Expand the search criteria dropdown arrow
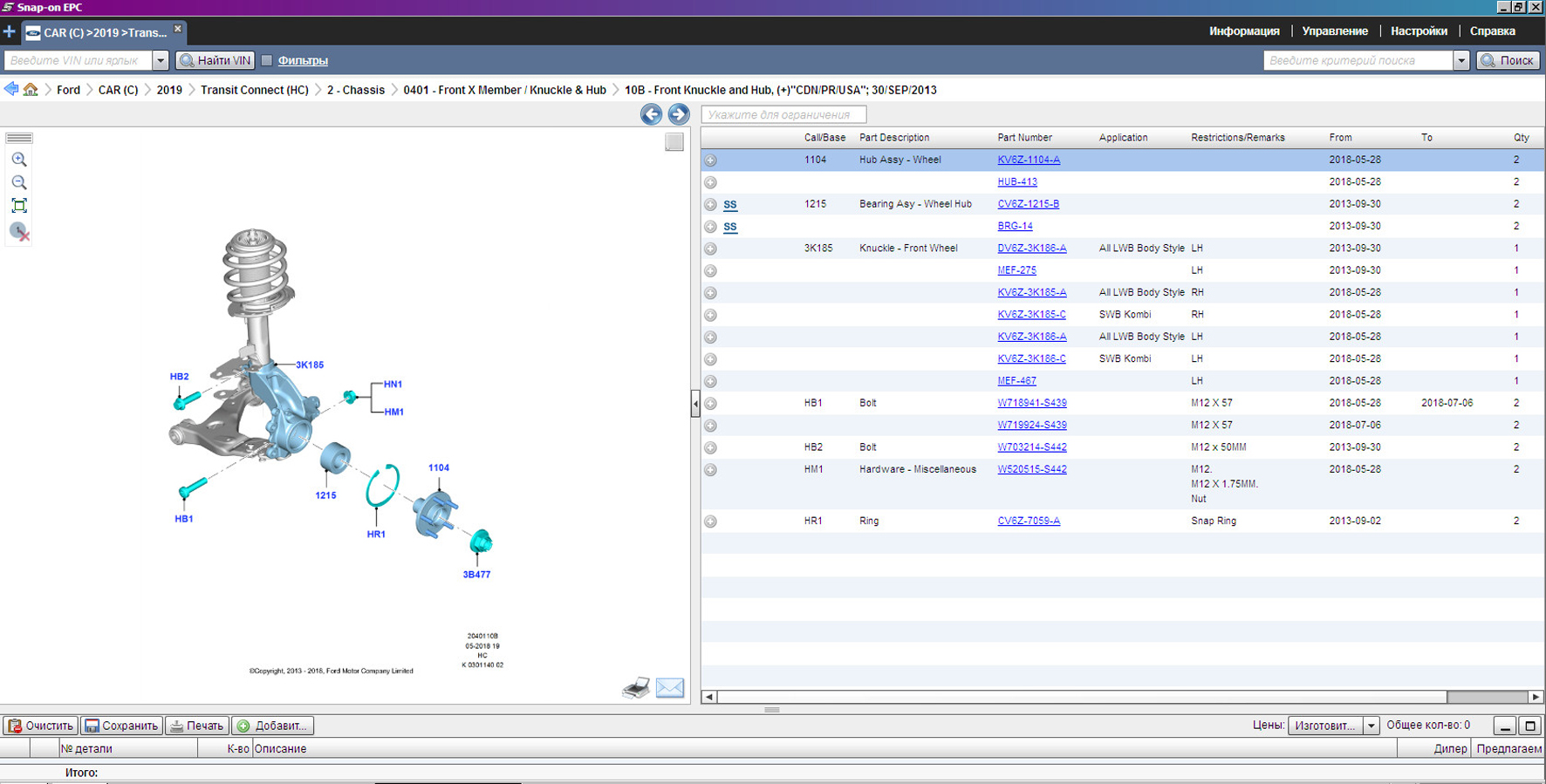 pos(1460,60)
